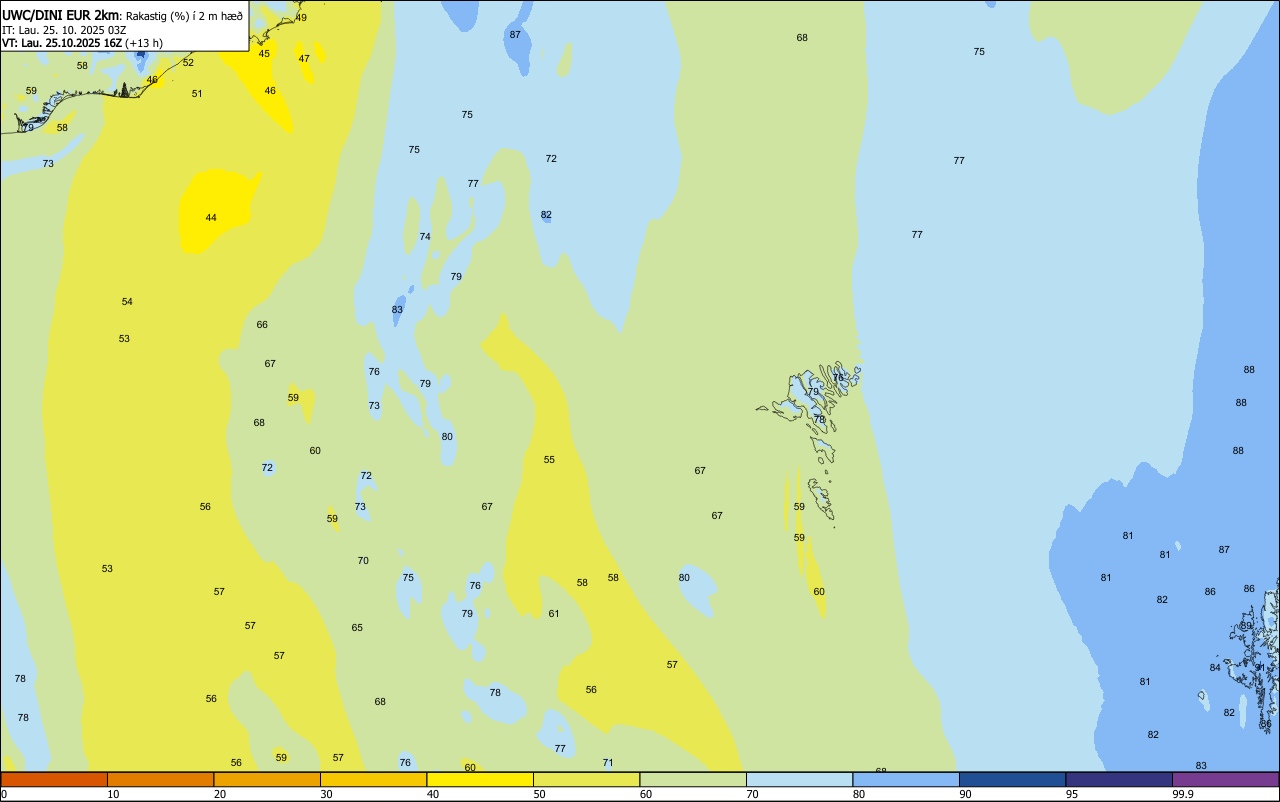
Task: Click the humidity value '49' on the map
Action: pyautogui.click(x=301, y=17)
